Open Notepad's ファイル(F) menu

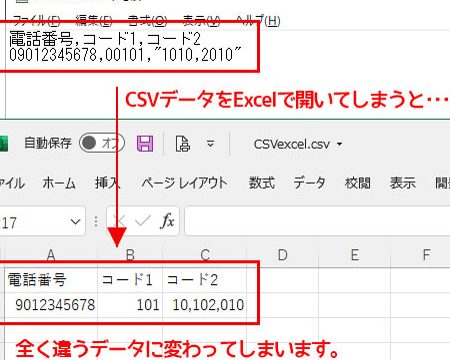[x=37, y=21]
